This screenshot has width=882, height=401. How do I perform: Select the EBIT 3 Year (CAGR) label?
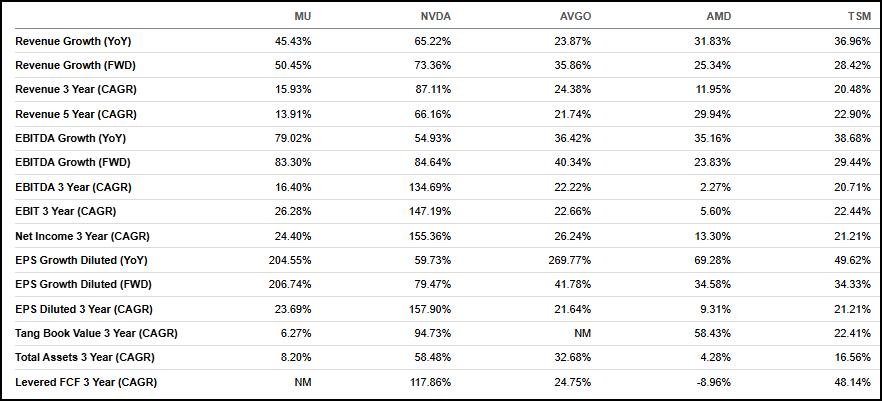click(x=66, y=211)
